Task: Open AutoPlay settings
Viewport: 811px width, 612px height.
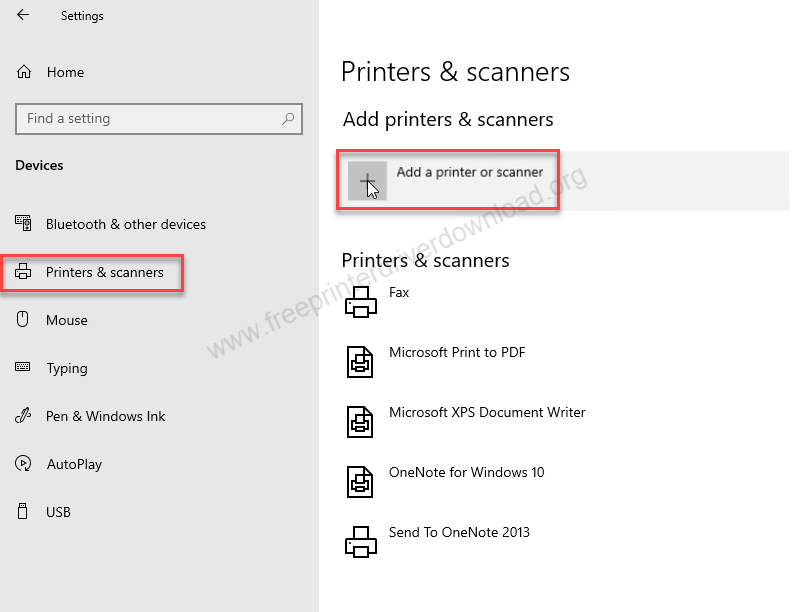Action: (74, 464)
